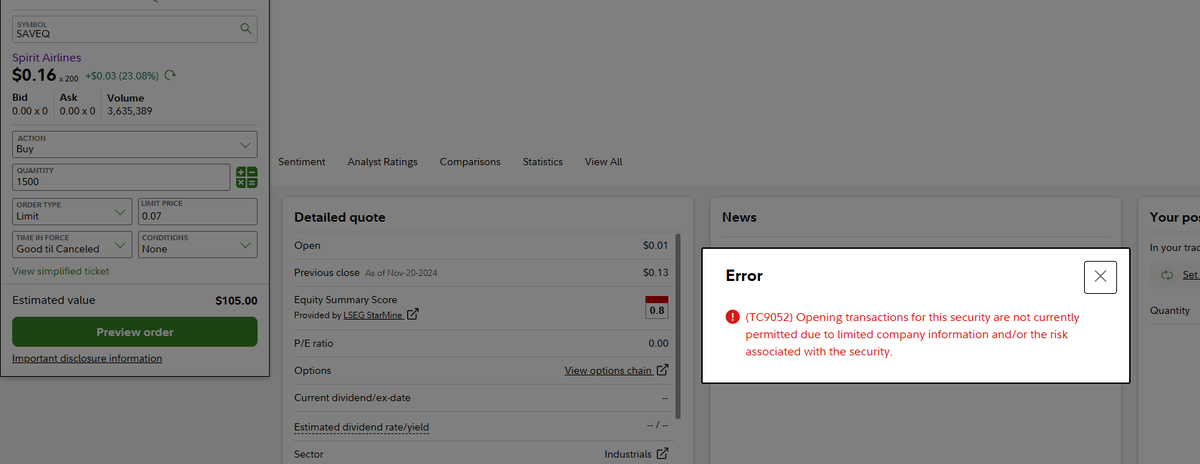1200x464 pixels.
Task: Click the Preview order button
Action: click(134, 332)
